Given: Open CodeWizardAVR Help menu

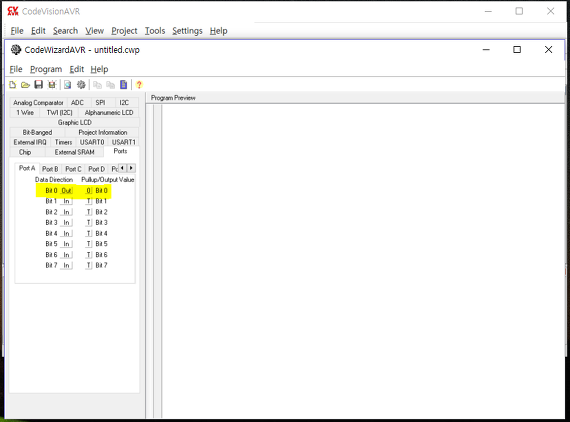Looking at the screenshot, I should [x=99, y=69].
